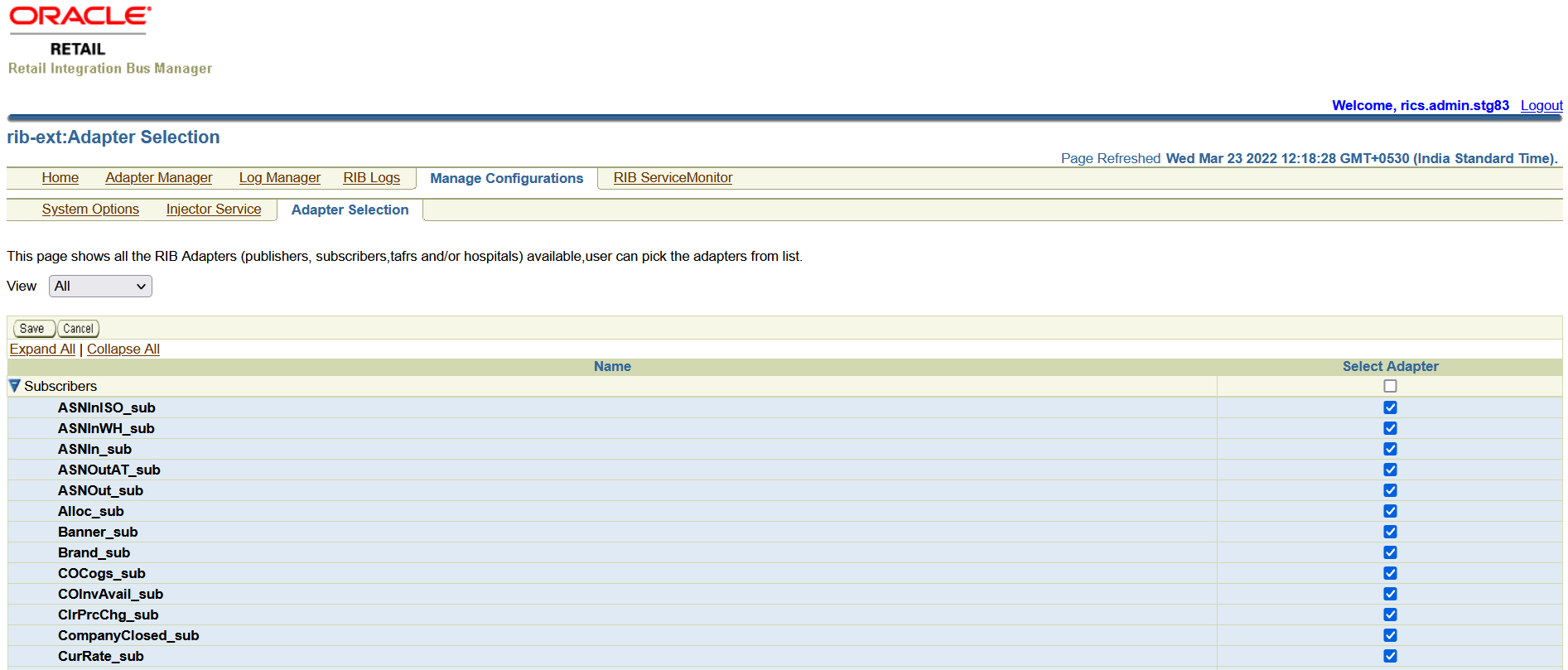Screen dimensions: 1568x670
Task: Go to the Home tab
Action: 60,178
